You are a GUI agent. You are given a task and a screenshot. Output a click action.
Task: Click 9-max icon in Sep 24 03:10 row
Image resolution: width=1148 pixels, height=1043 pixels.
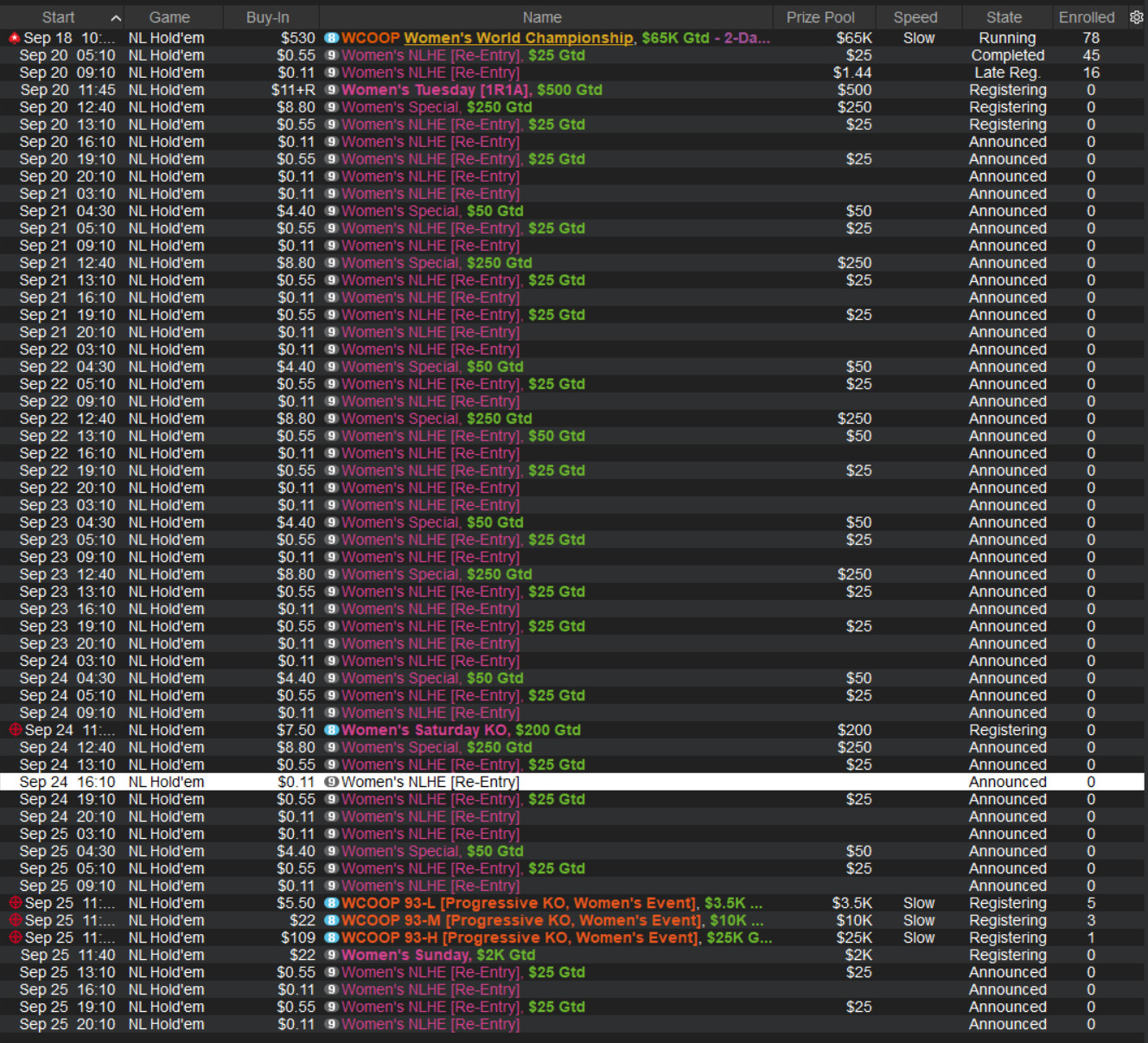tap(331, 661)
